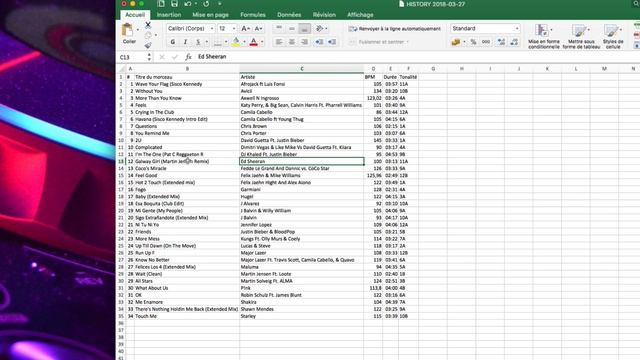Open the Mise en page tab
Viewport: 640px width, 360px height.
point(210,15)
